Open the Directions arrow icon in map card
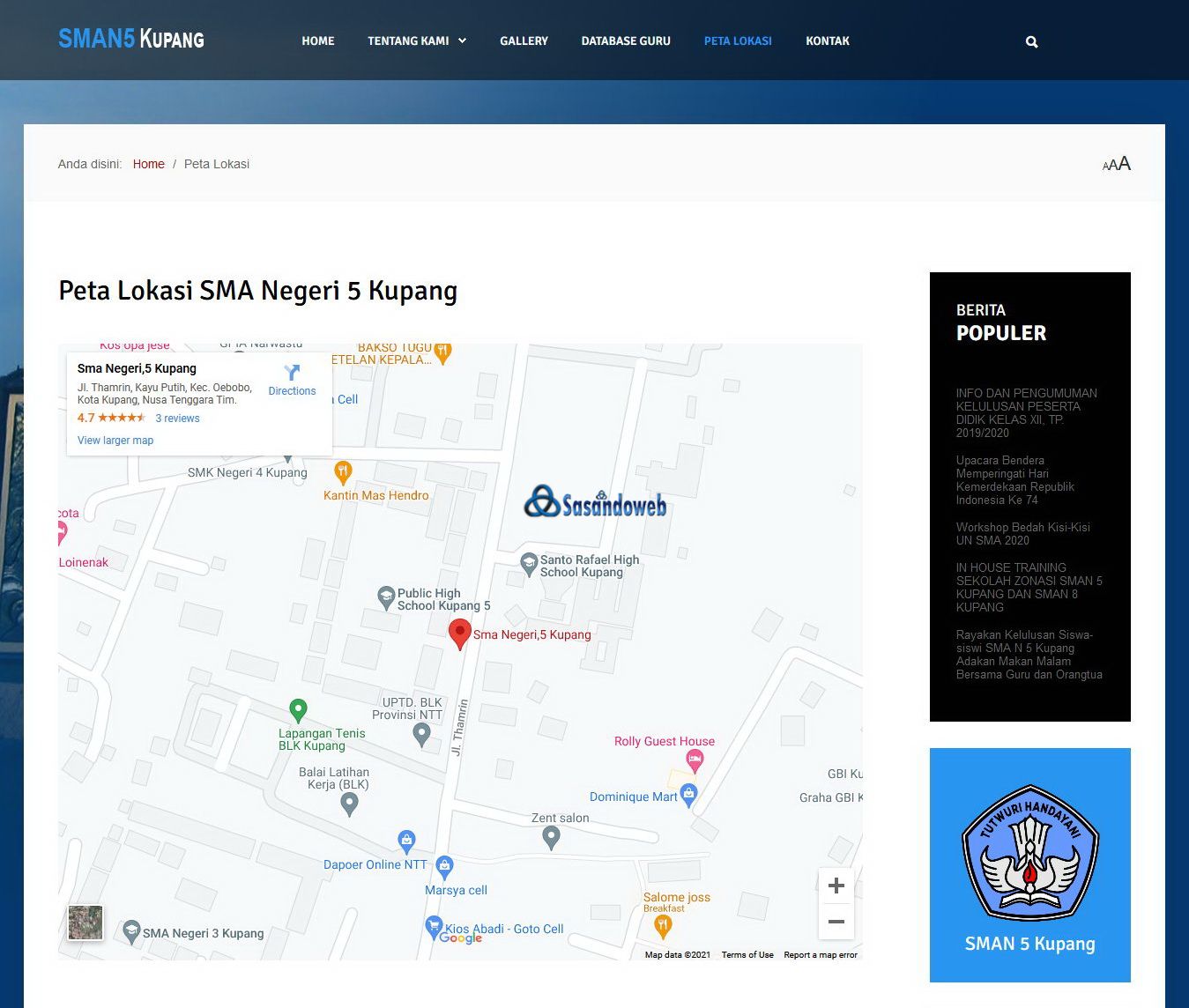Viewport: 1189px width, 1008px height. pos(292,373)
